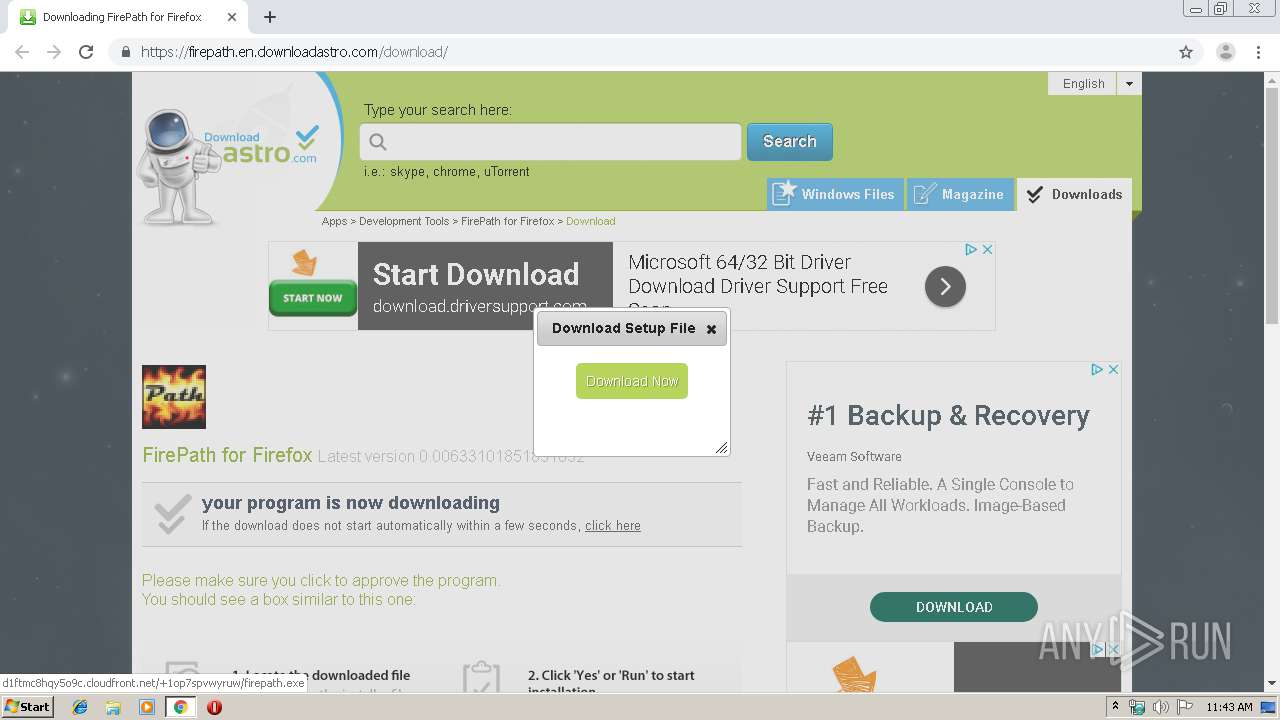Viewport: 1280px width, 720px height.
Task: Click the FirePath flame app icon
Action: [x=174, y=397]
